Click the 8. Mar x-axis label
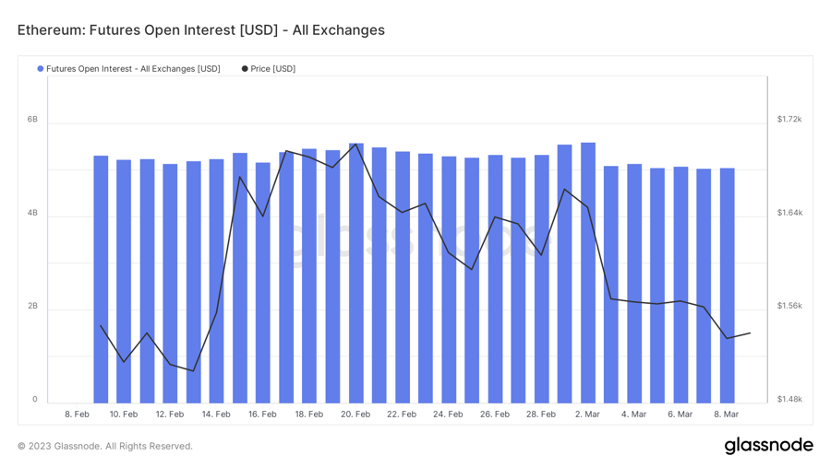The image size is (832, 468). pyautogui.click(x=726, y=414)
